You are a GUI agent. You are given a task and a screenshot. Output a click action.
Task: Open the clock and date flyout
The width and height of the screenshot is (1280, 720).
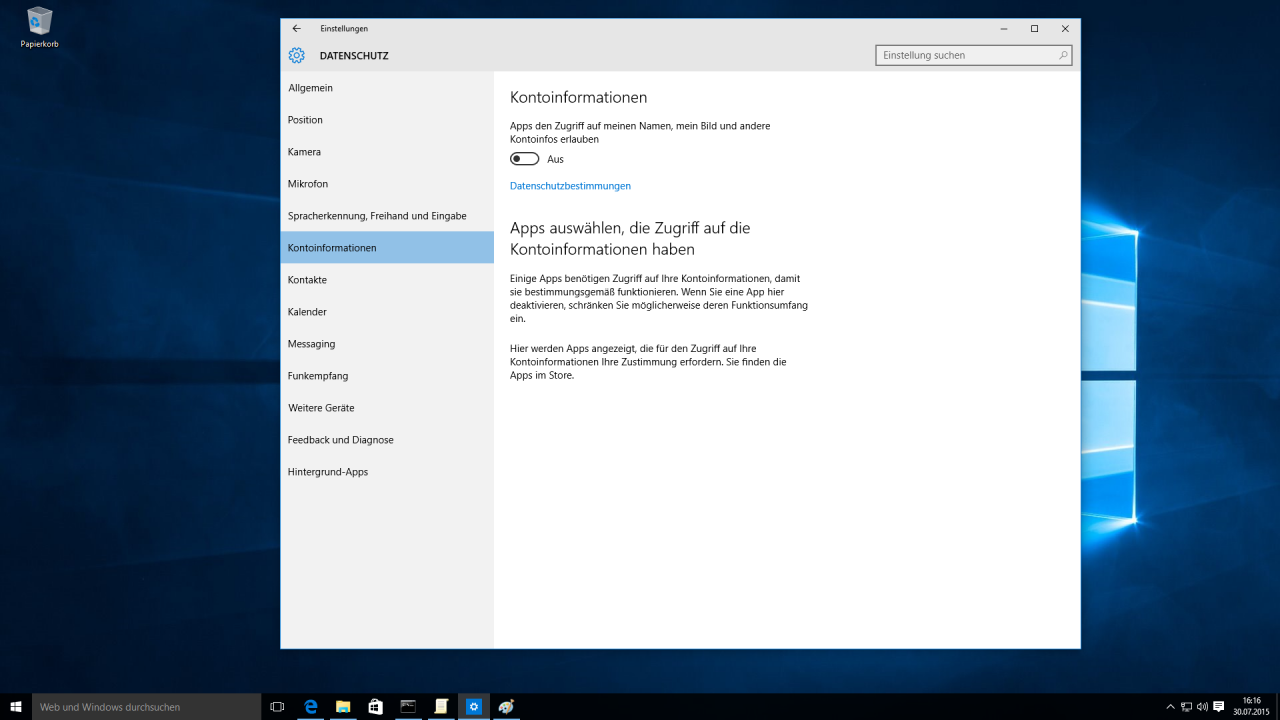[1252, 707]
